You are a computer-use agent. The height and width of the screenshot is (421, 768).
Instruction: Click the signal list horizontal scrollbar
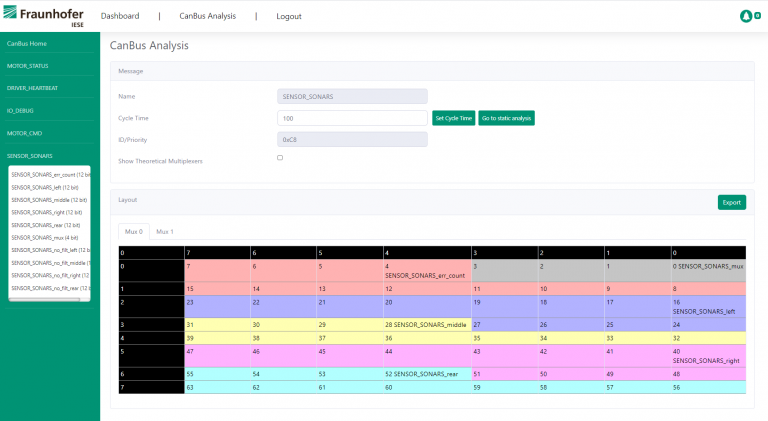45,299
